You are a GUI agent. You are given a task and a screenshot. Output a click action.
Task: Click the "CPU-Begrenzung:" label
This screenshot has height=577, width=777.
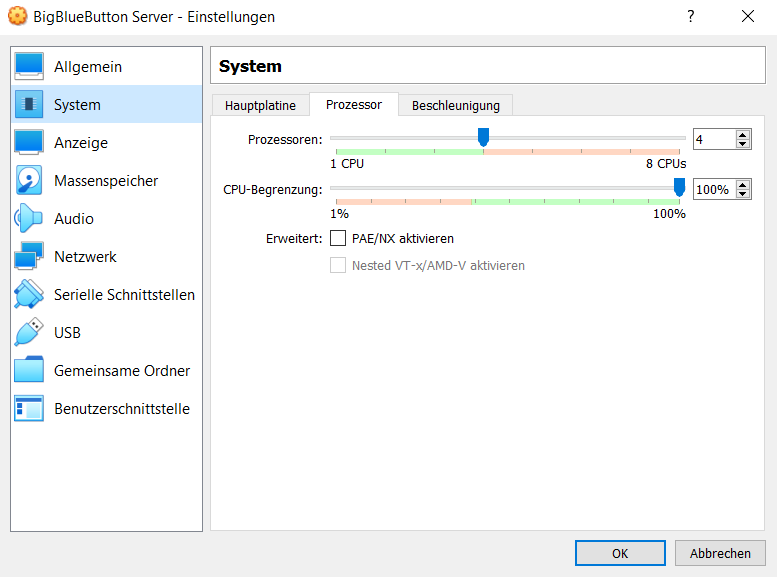(x=273, y=190)
